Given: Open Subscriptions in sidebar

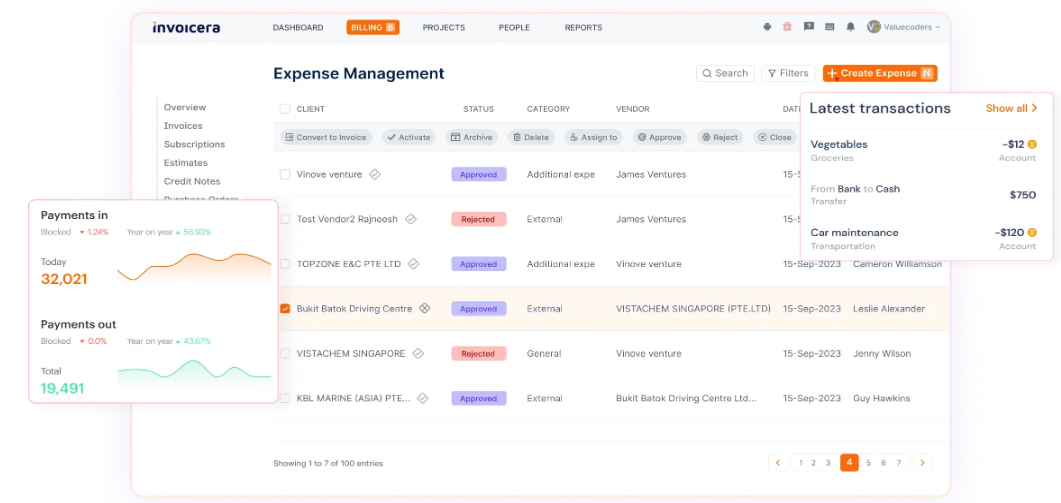Looking at the screenshot, I should coord(194,144).
